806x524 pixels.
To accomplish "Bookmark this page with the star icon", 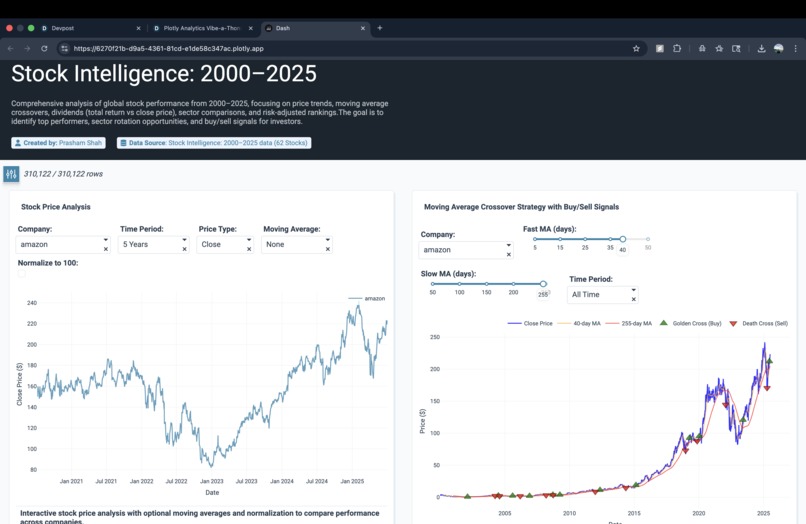I will 636,48.
